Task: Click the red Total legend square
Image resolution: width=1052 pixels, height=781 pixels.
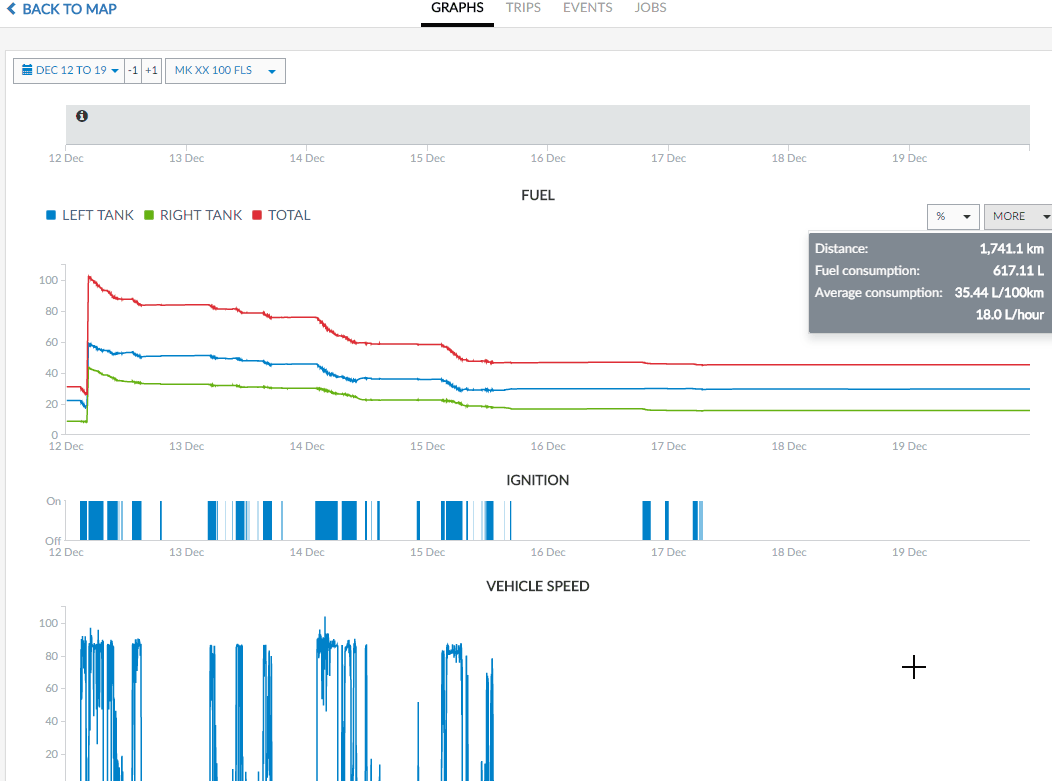Action: coord(257,215)
